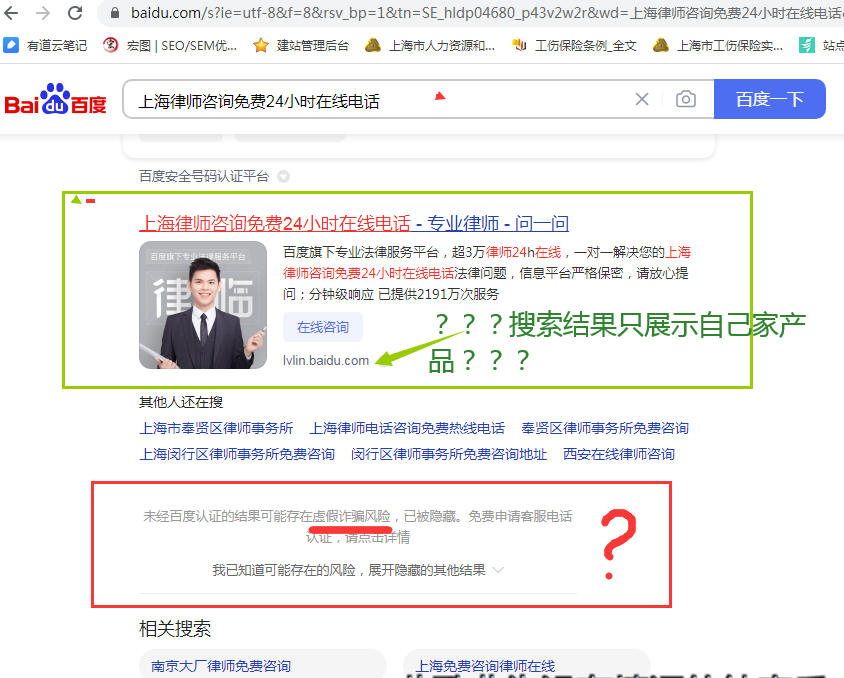This screenshot has width=844, height=678.
Task: Click the favicon of 工伤保险条例_全文 bookmark
Action: [519, 45]
